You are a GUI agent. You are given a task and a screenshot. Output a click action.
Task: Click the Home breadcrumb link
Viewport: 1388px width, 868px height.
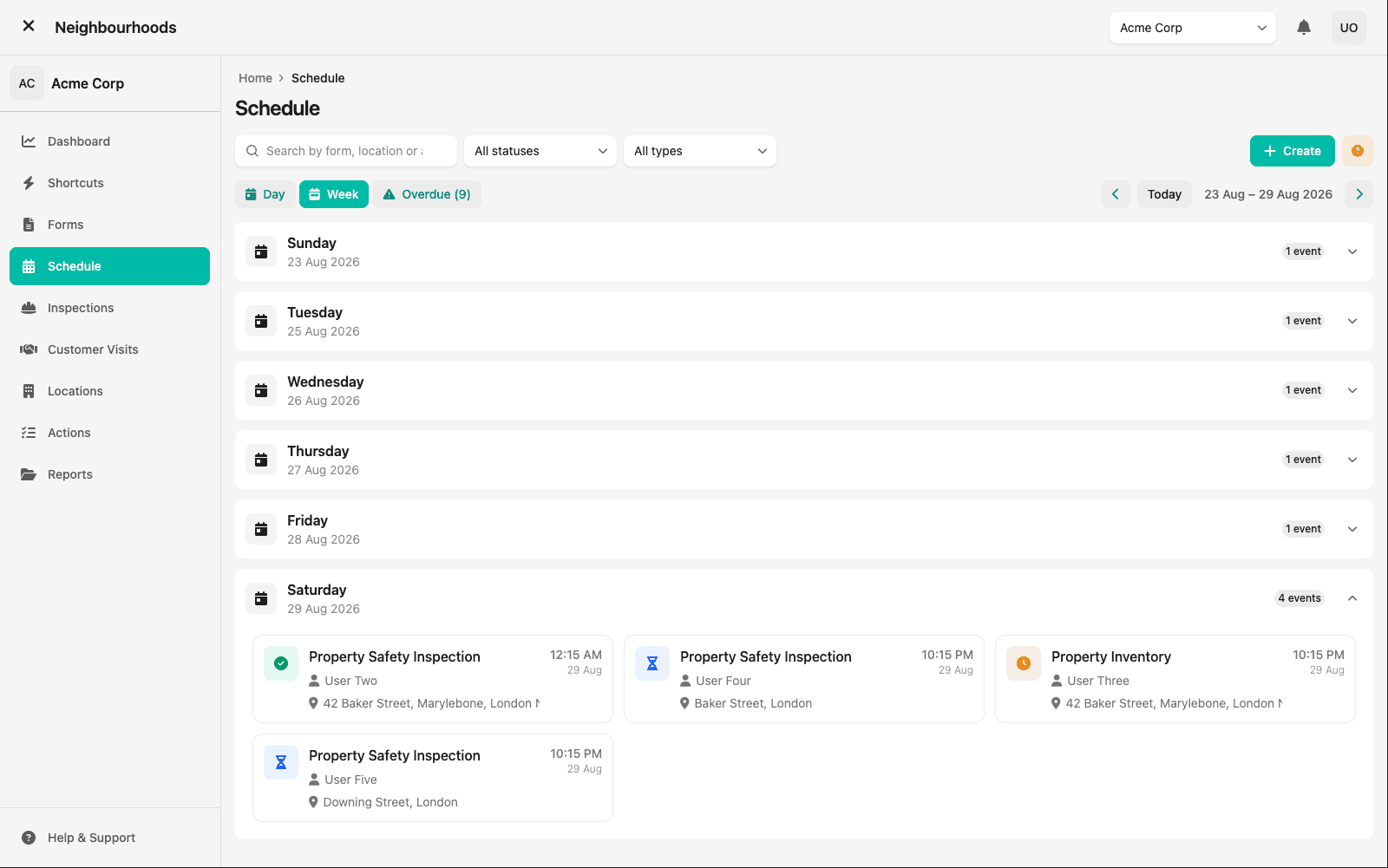tap(255, 78)
